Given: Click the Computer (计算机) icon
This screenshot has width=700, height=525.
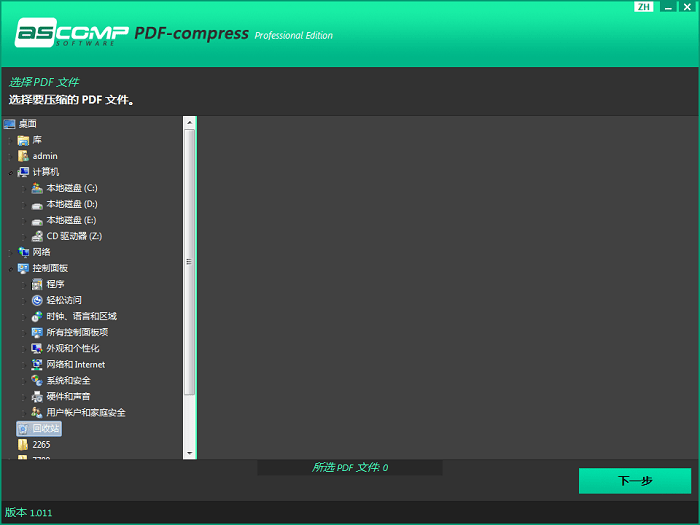Looking at the screenshot, I should (x=23, y=172).
